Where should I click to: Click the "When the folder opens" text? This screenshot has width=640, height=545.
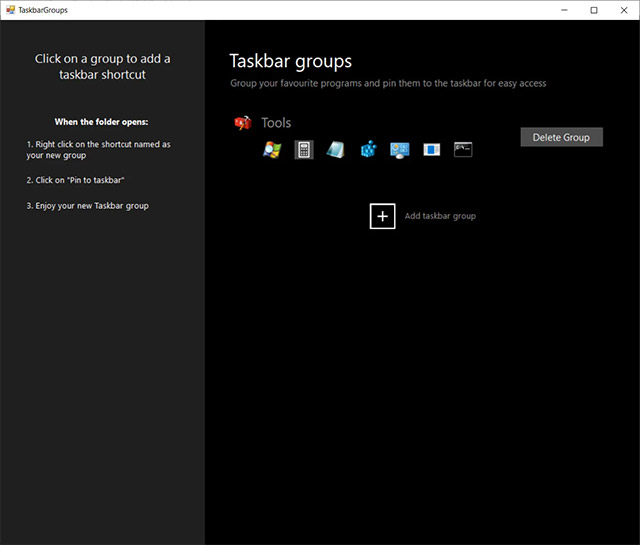[x=101, y=122]
